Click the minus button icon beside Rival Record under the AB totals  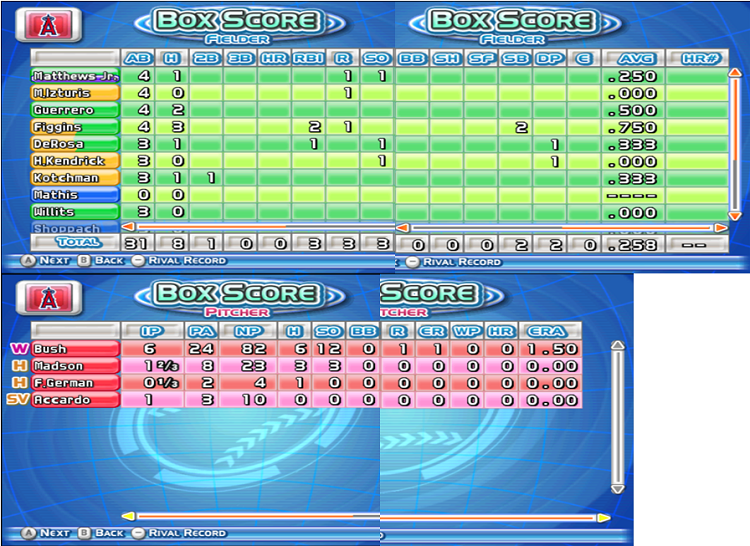(x=138, y=261)
